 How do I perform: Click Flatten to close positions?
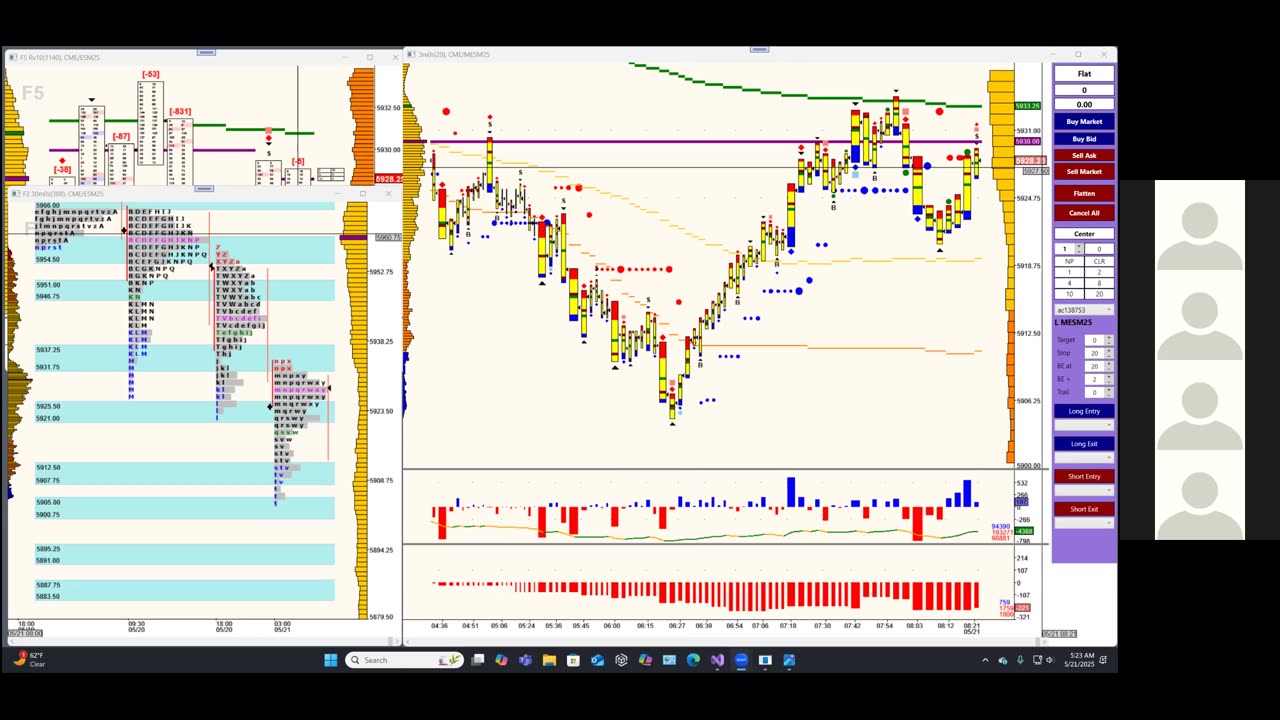tap(1084, 193)
